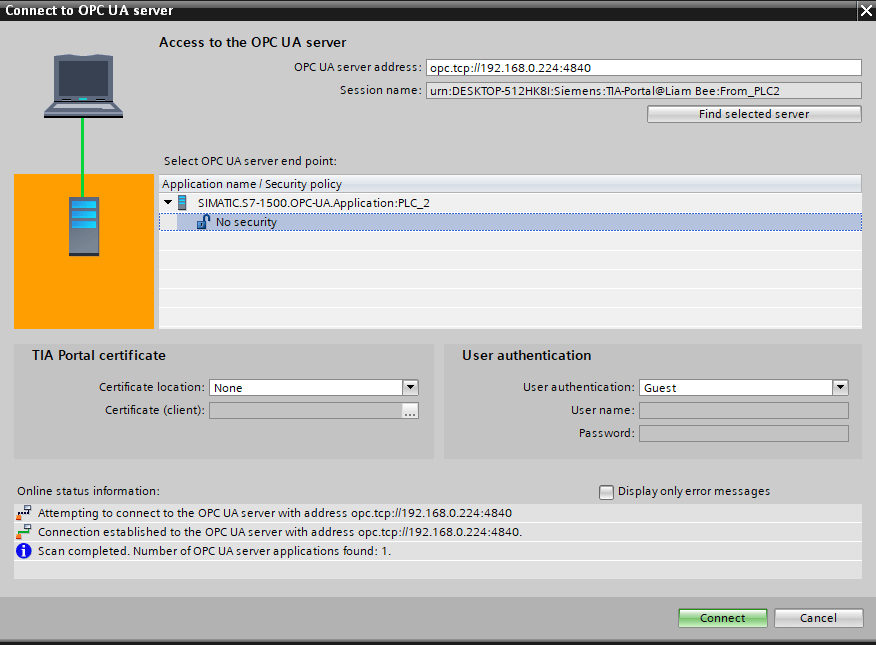This screenshot has width=876, height=645.
Task: Close the Connect to OPC UA server dialog
Action: click(x=865, y=10)
